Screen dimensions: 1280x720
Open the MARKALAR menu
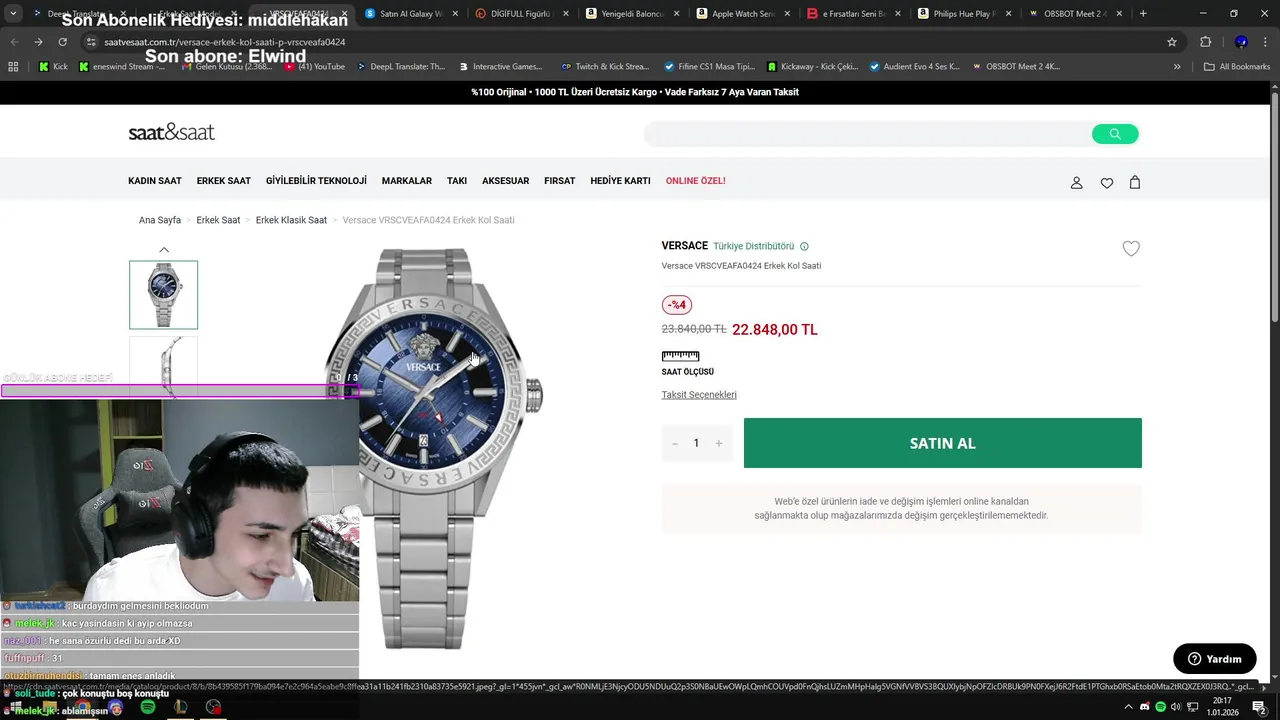tap(407, 181)
